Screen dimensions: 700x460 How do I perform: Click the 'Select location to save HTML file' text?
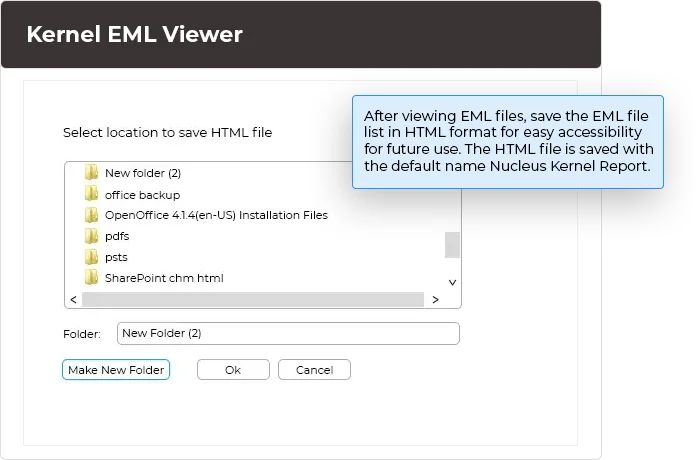click(167, 133)
